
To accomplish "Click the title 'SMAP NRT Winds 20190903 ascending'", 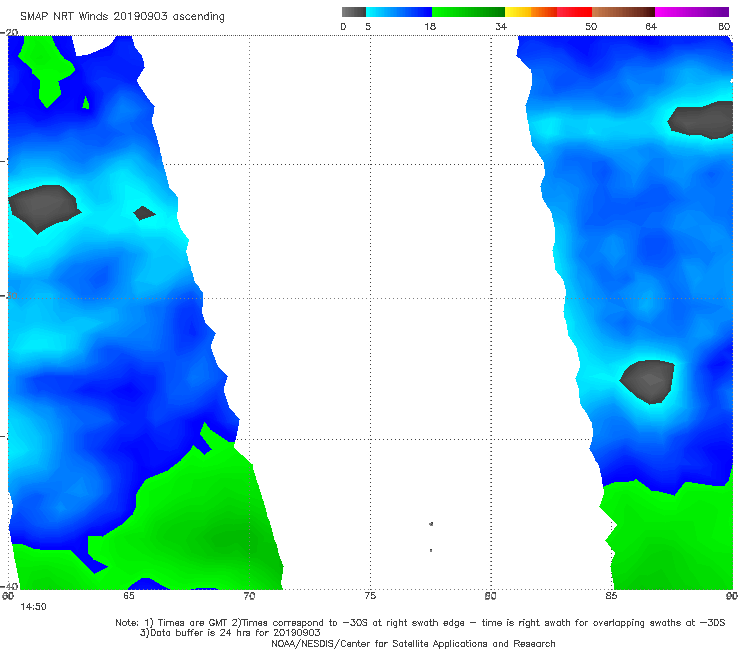I will pos(122,17).
